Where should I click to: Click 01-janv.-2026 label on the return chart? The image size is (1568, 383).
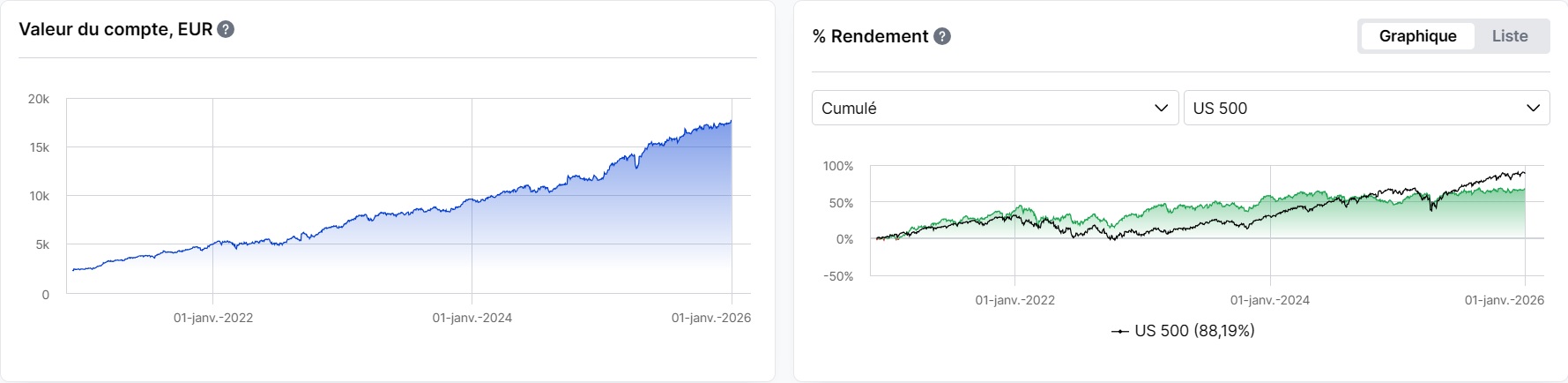[x=1504, y=300]
